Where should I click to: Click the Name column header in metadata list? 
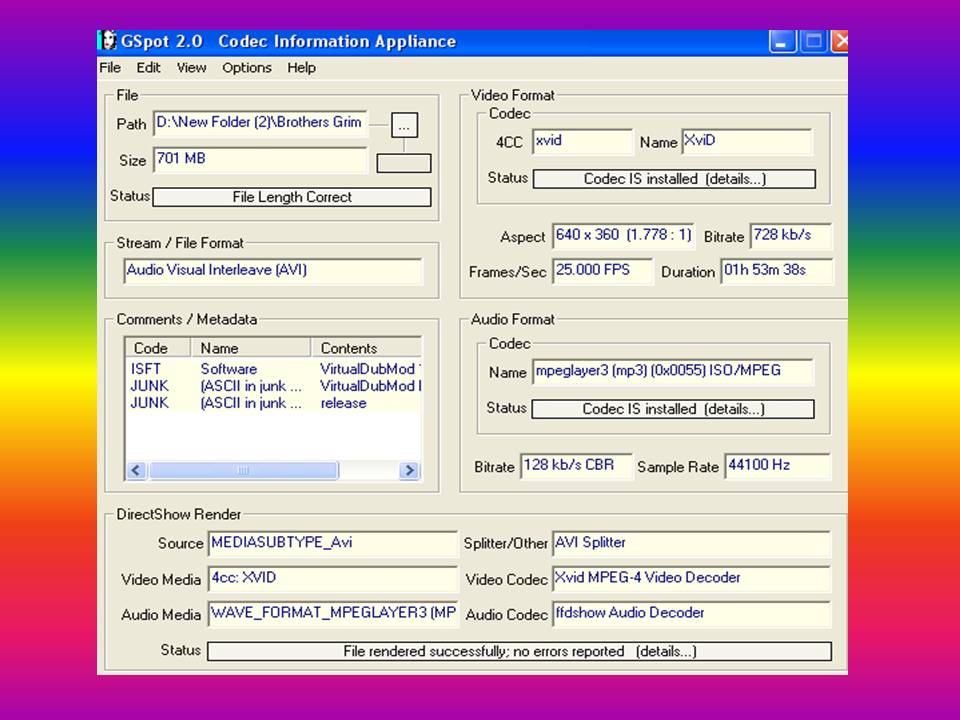pos(251,348)
